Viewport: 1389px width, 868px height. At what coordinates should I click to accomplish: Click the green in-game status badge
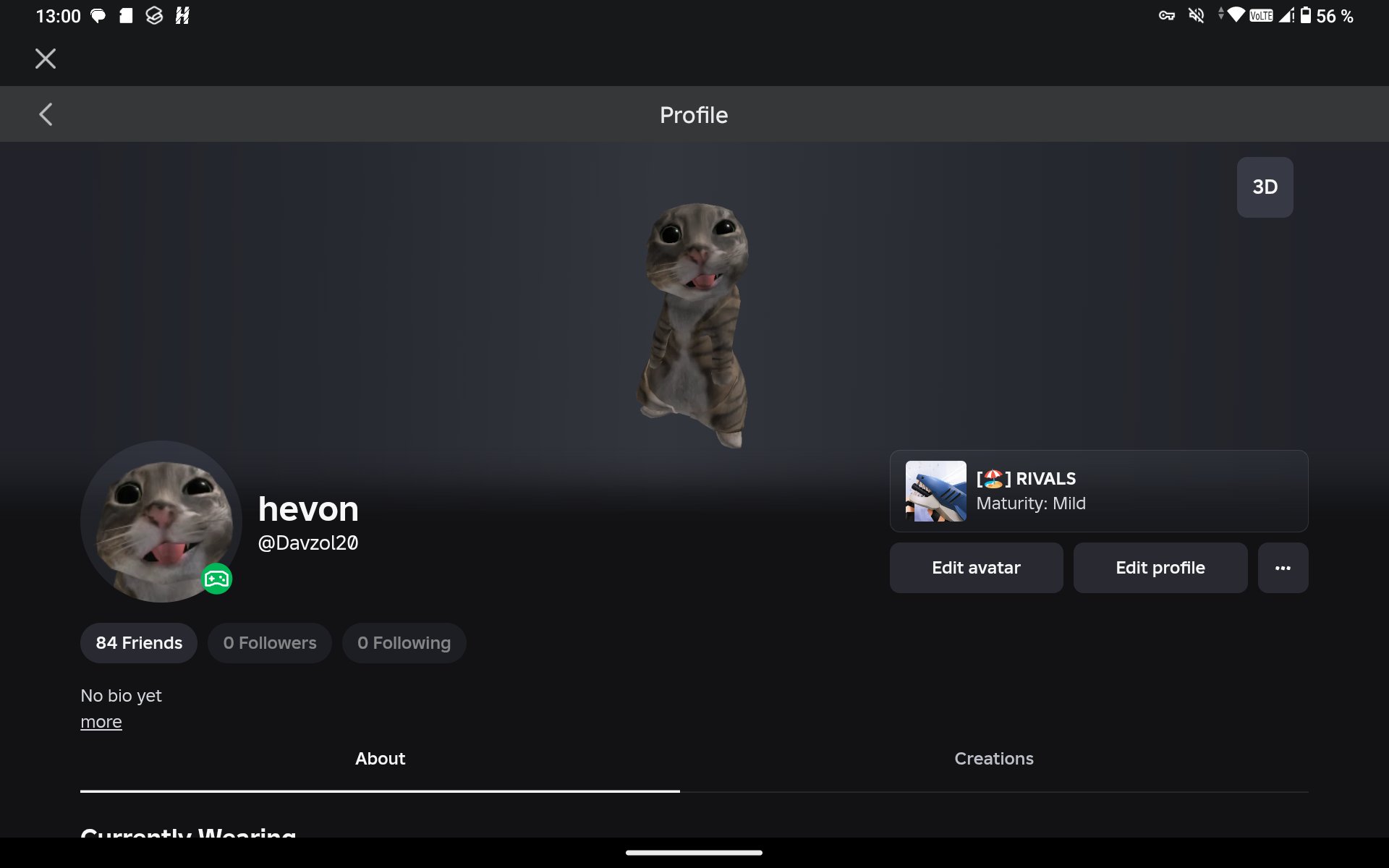[216, 579]
